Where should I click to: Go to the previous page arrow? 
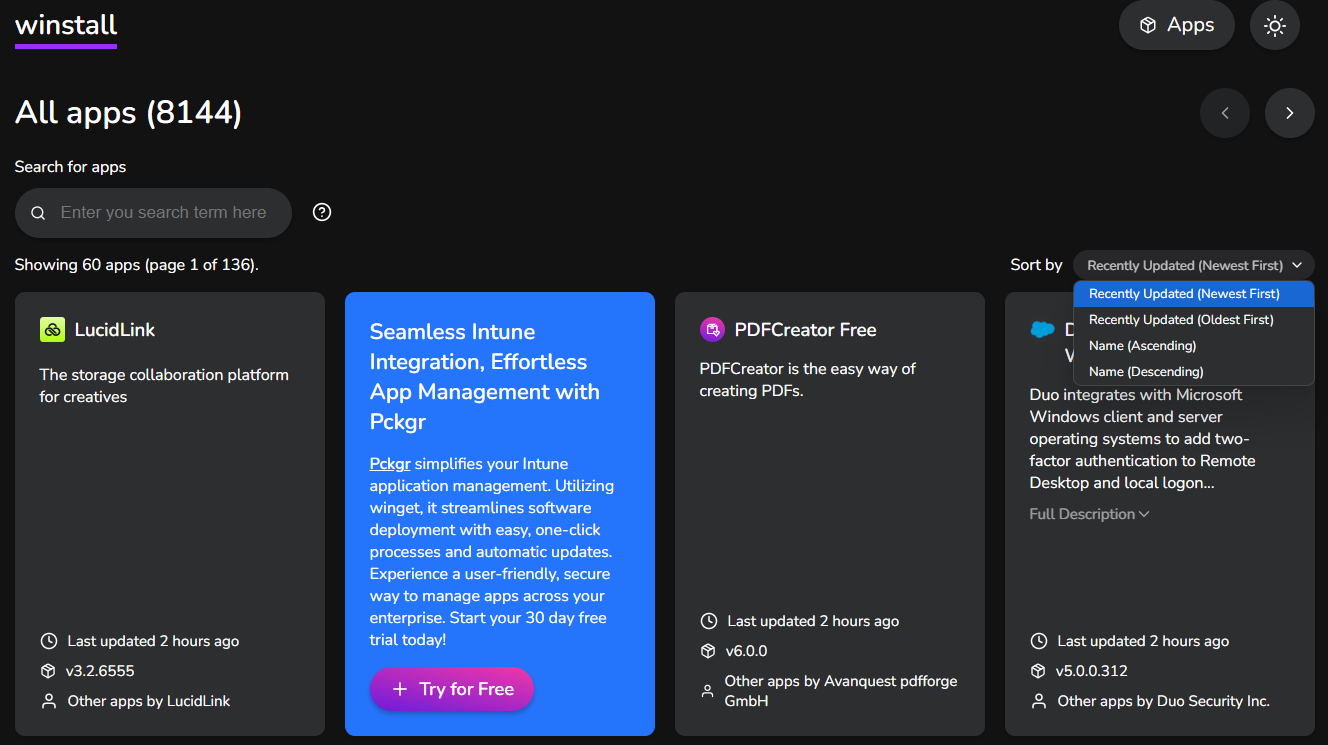pos(1225,113)
